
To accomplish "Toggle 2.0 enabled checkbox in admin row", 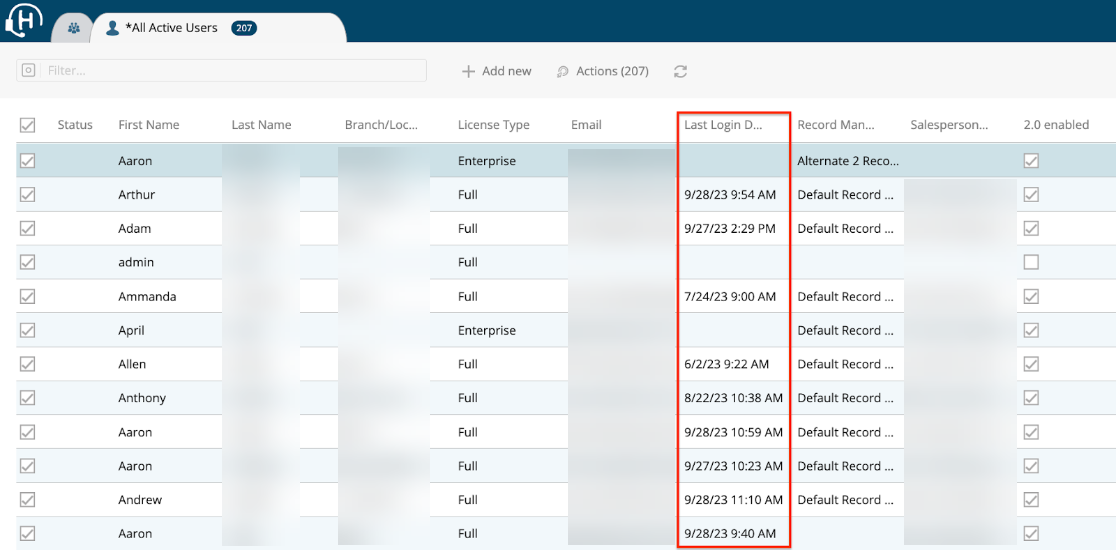I will coord(1031,262).
